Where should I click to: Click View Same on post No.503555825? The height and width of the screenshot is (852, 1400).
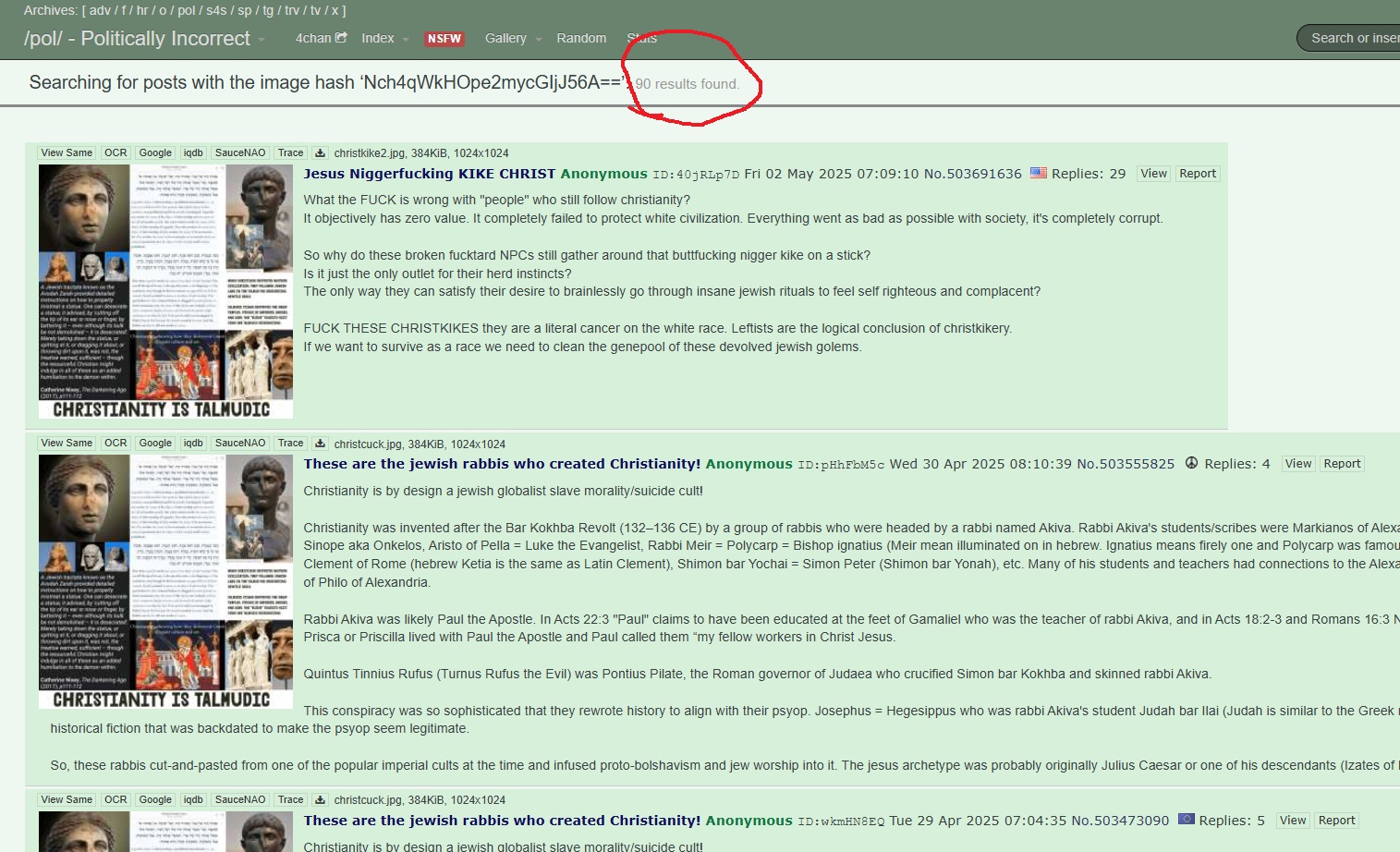pyautogui.click(x=67, y=444)
